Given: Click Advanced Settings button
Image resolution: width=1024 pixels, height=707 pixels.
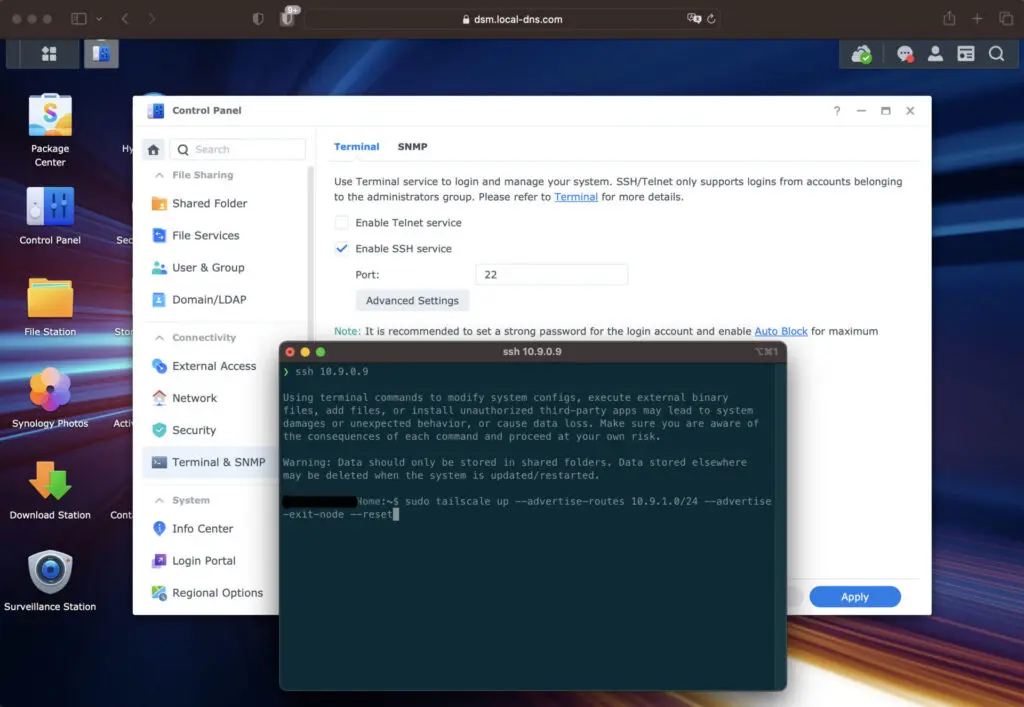Looking at the screenshot, I should [412, 300].
